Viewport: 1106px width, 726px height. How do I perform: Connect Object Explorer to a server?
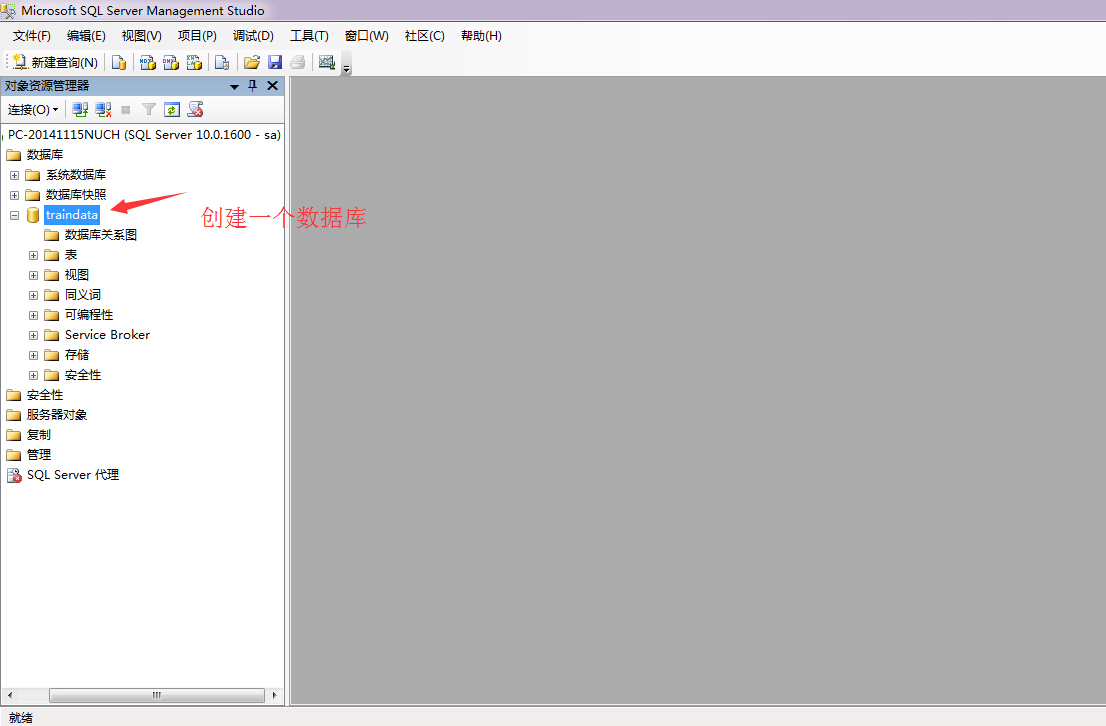(x=80, y=109)
